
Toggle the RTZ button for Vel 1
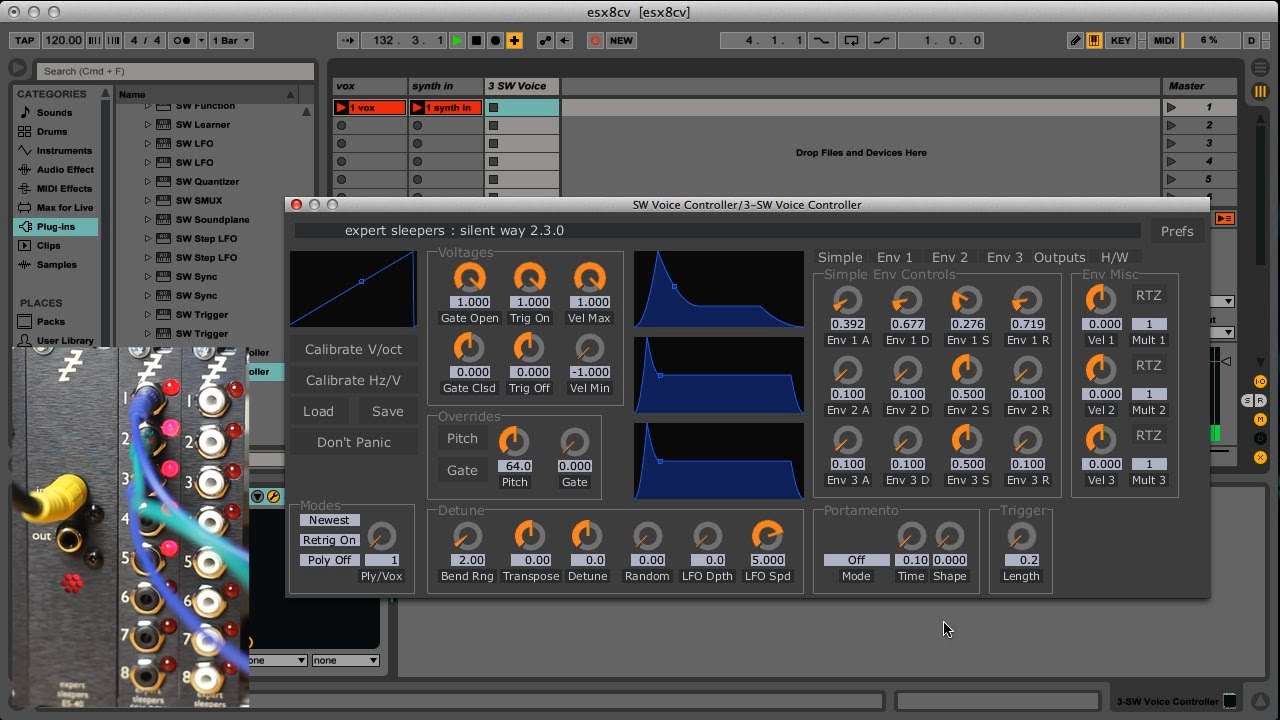(1148, 296)
